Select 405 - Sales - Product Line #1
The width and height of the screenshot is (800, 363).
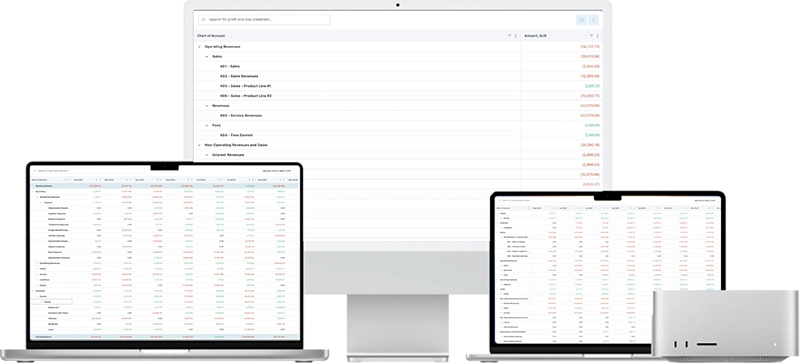click(x=398, y=86)
